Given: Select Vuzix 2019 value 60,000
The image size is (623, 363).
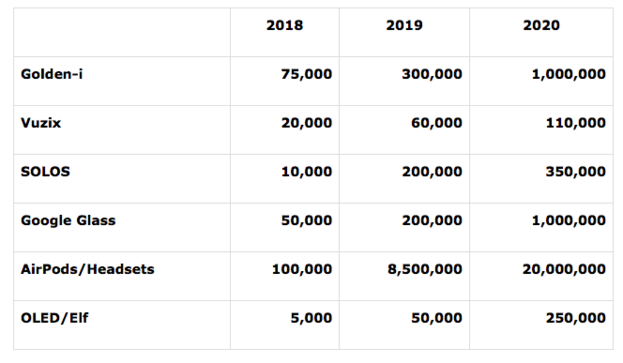Looking at the screenshot, I should click(437, 123).
